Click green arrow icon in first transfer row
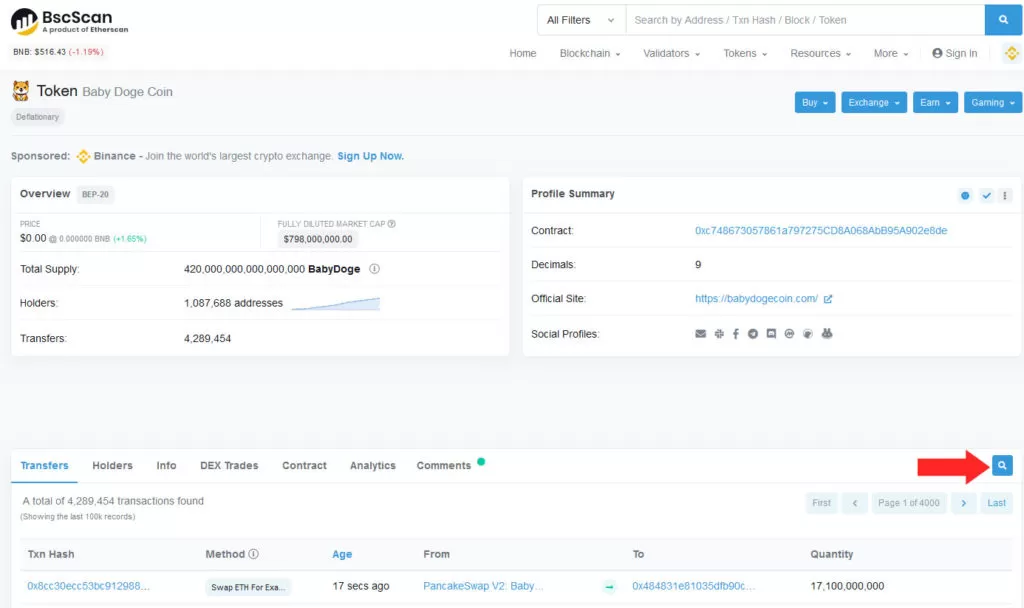The width and height of the screenshot is (1024, 608). (x=609, y=587)
